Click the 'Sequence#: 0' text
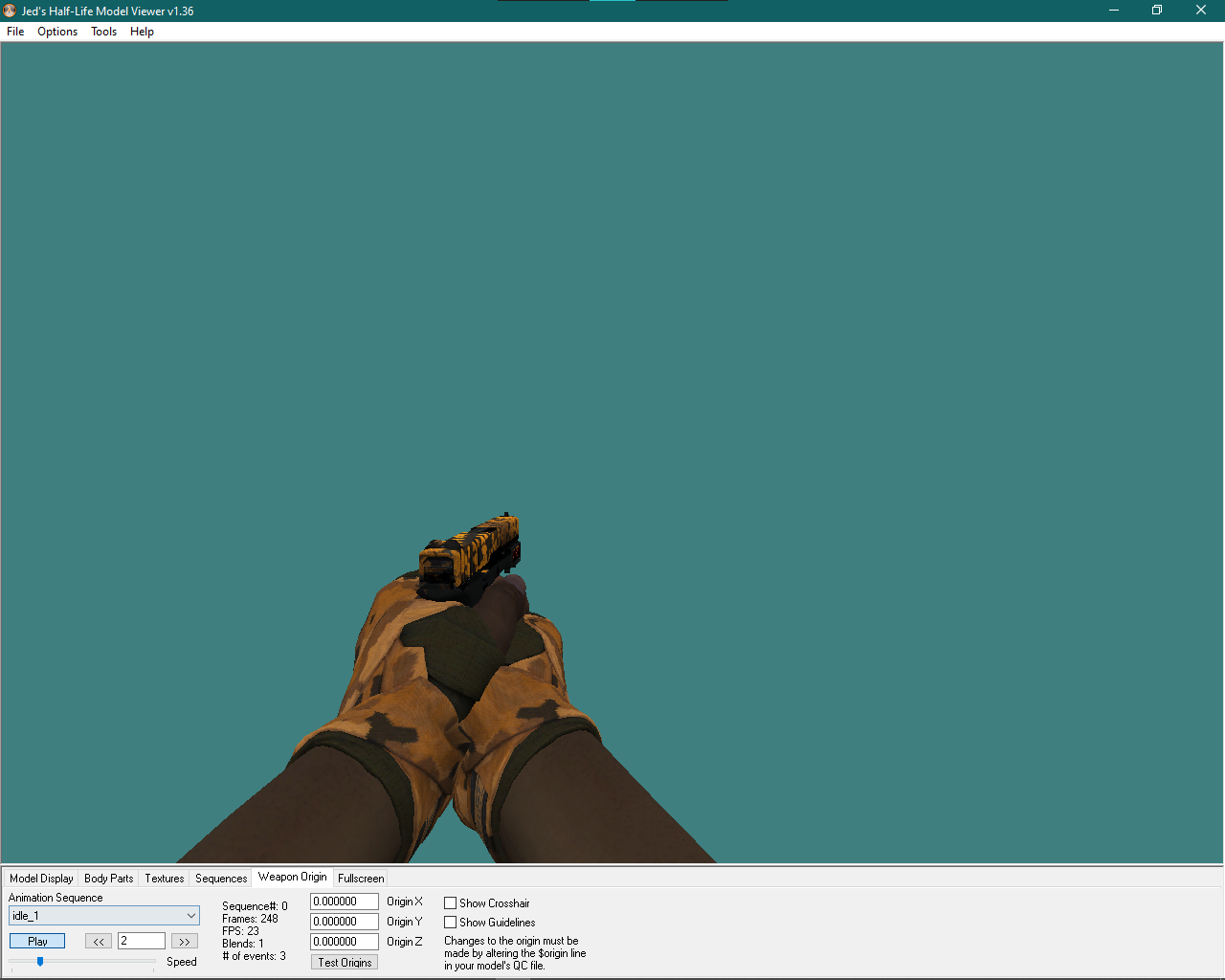Screen dimensions: 1225x980 [255, 906]
